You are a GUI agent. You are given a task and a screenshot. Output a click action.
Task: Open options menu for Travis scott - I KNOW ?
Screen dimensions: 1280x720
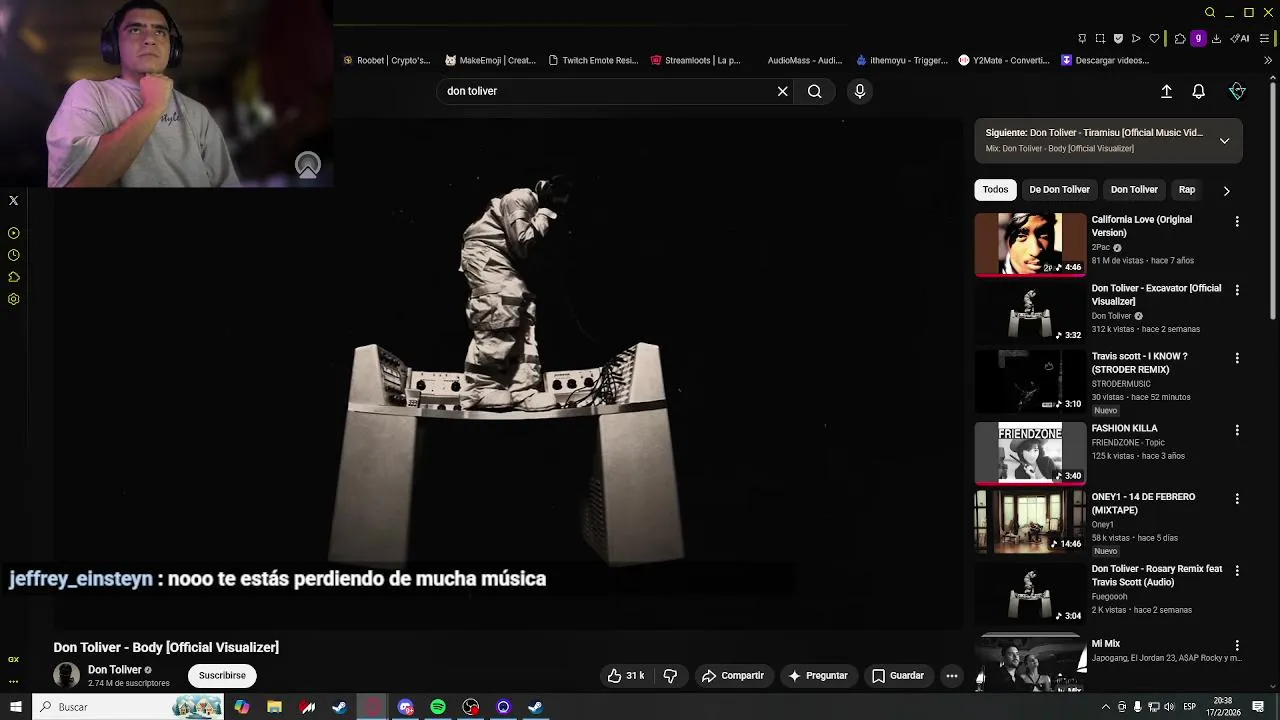click(x=1237, y=358)
